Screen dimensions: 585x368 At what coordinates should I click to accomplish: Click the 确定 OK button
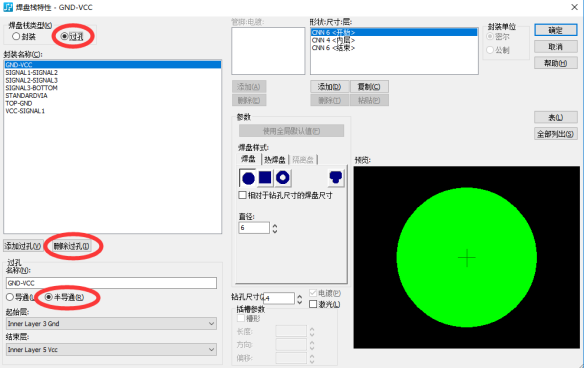coord(556,30)
